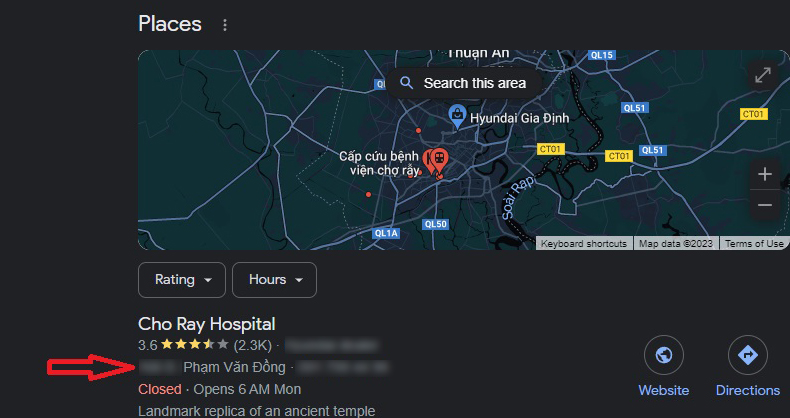Click the Thuận An map label
Screen dimensions: 790x418
click(x=478, y=54)
